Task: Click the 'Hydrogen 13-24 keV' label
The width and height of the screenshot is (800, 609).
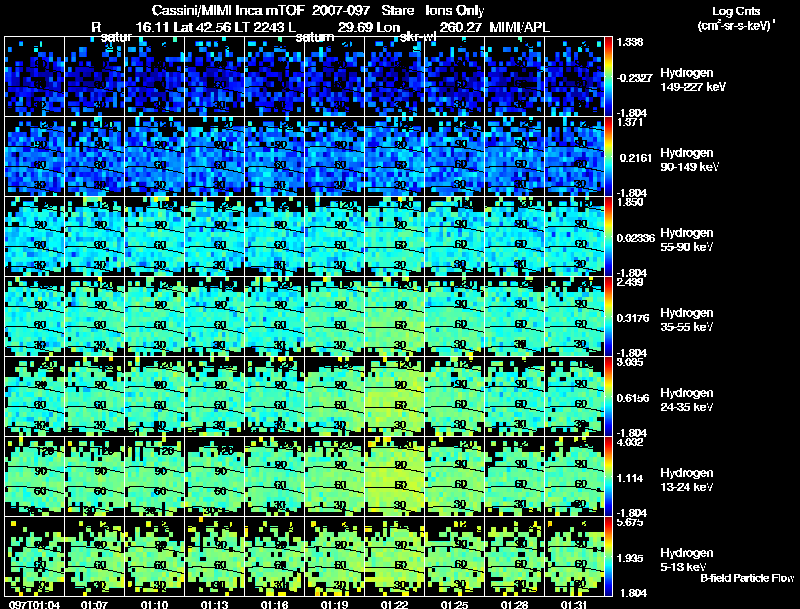Action: (687, 480)
